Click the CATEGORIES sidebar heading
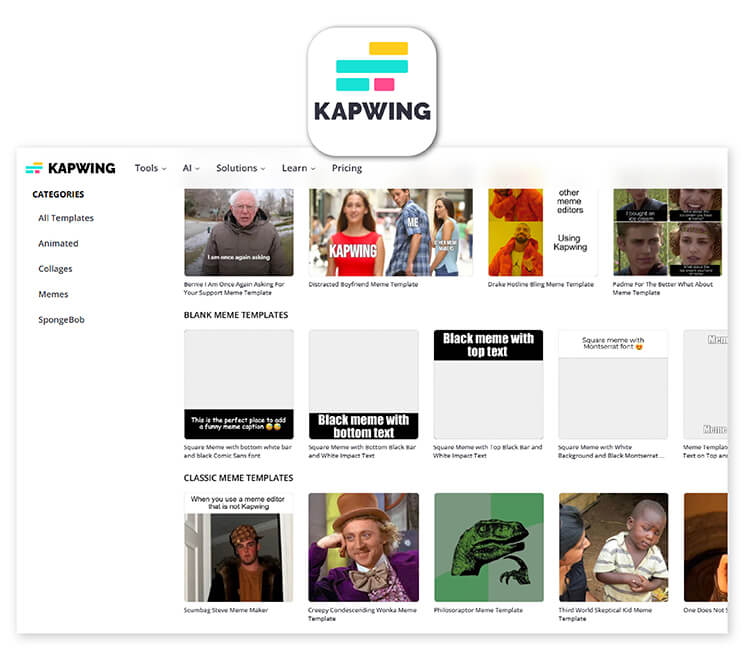This screenshot has width=744, height=650. 58,194
